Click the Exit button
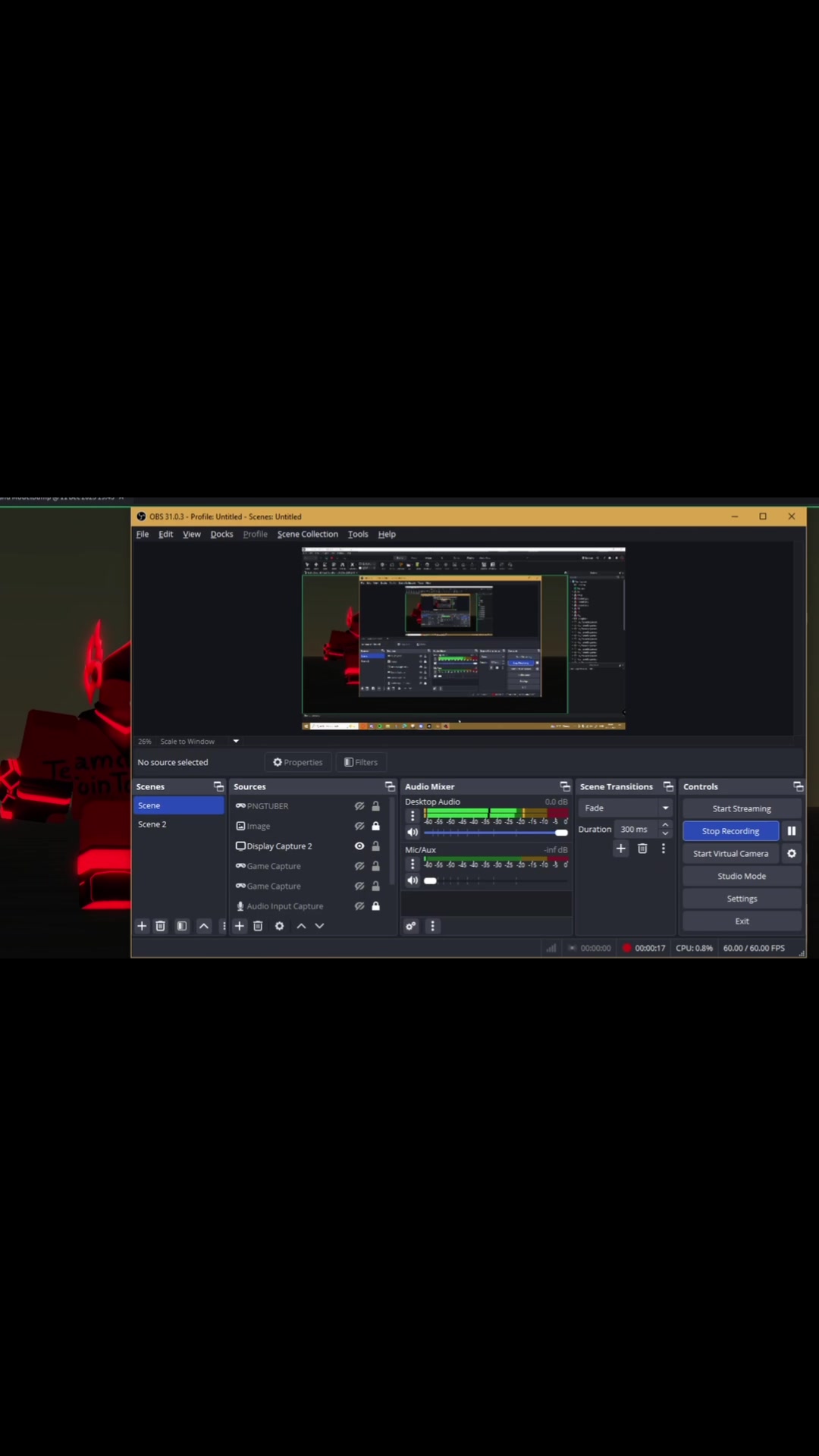 coord(742,921)
